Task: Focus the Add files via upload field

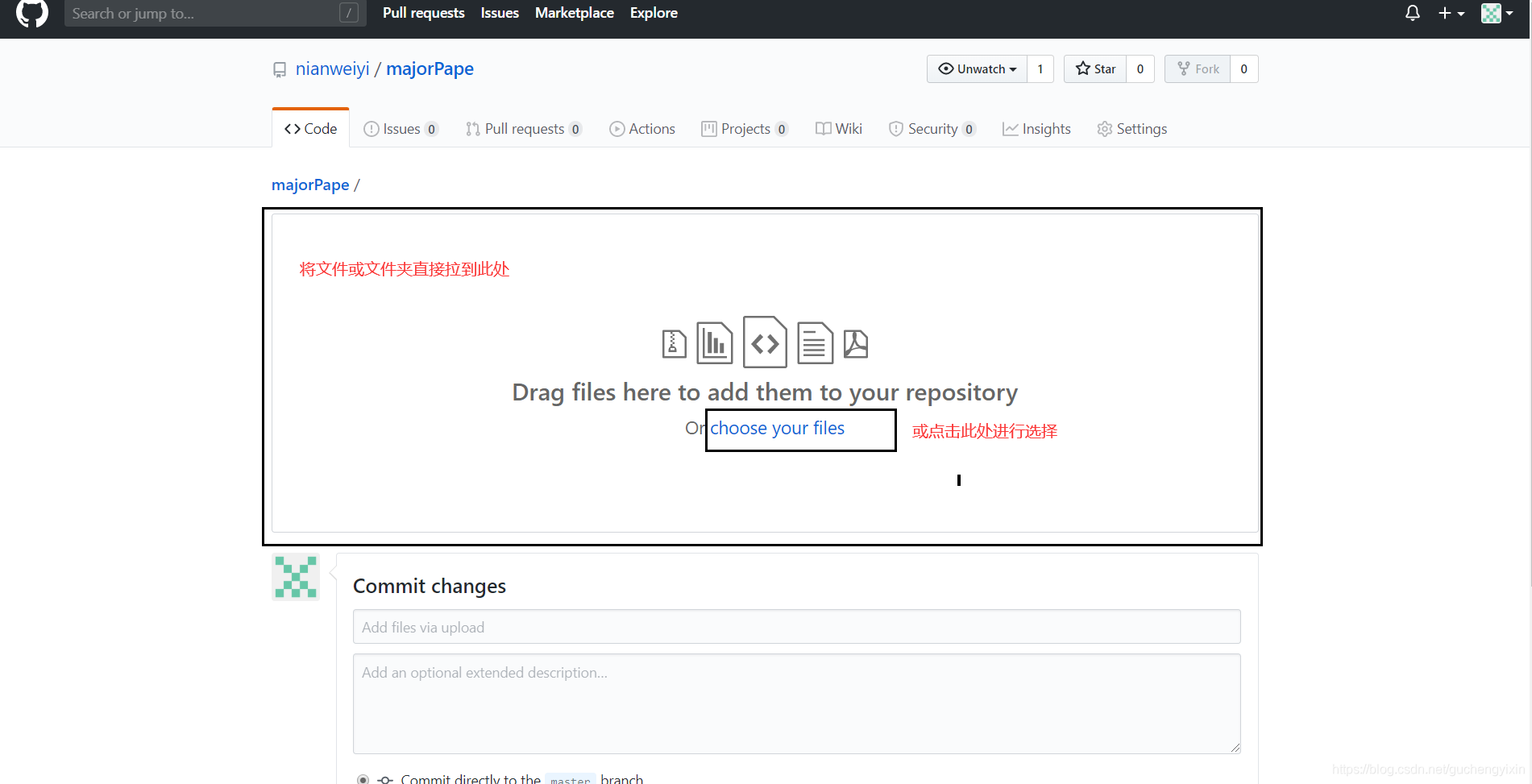Action: 796,627
